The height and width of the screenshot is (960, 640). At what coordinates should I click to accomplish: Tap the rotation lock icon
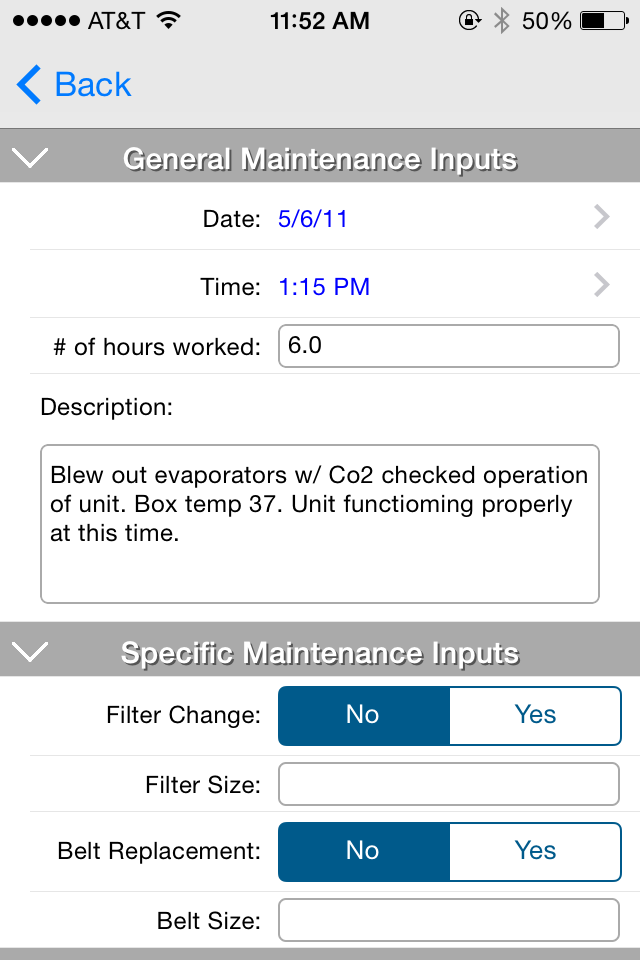tap(470, 20)
